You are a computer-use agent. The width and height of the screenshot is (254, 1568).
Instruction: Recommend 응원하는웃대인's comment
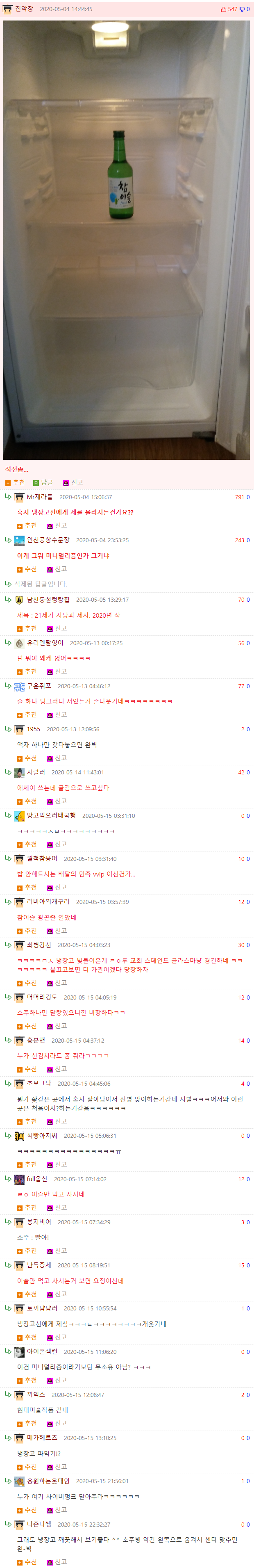27,1510
